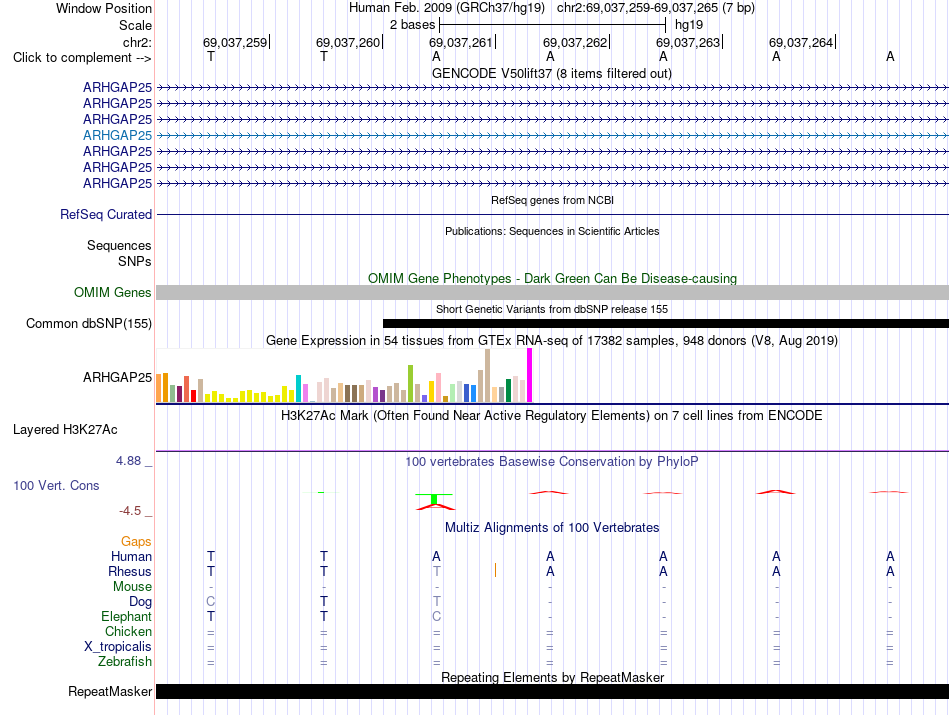Click the green PhyloP conservation bar

[434, 499]
